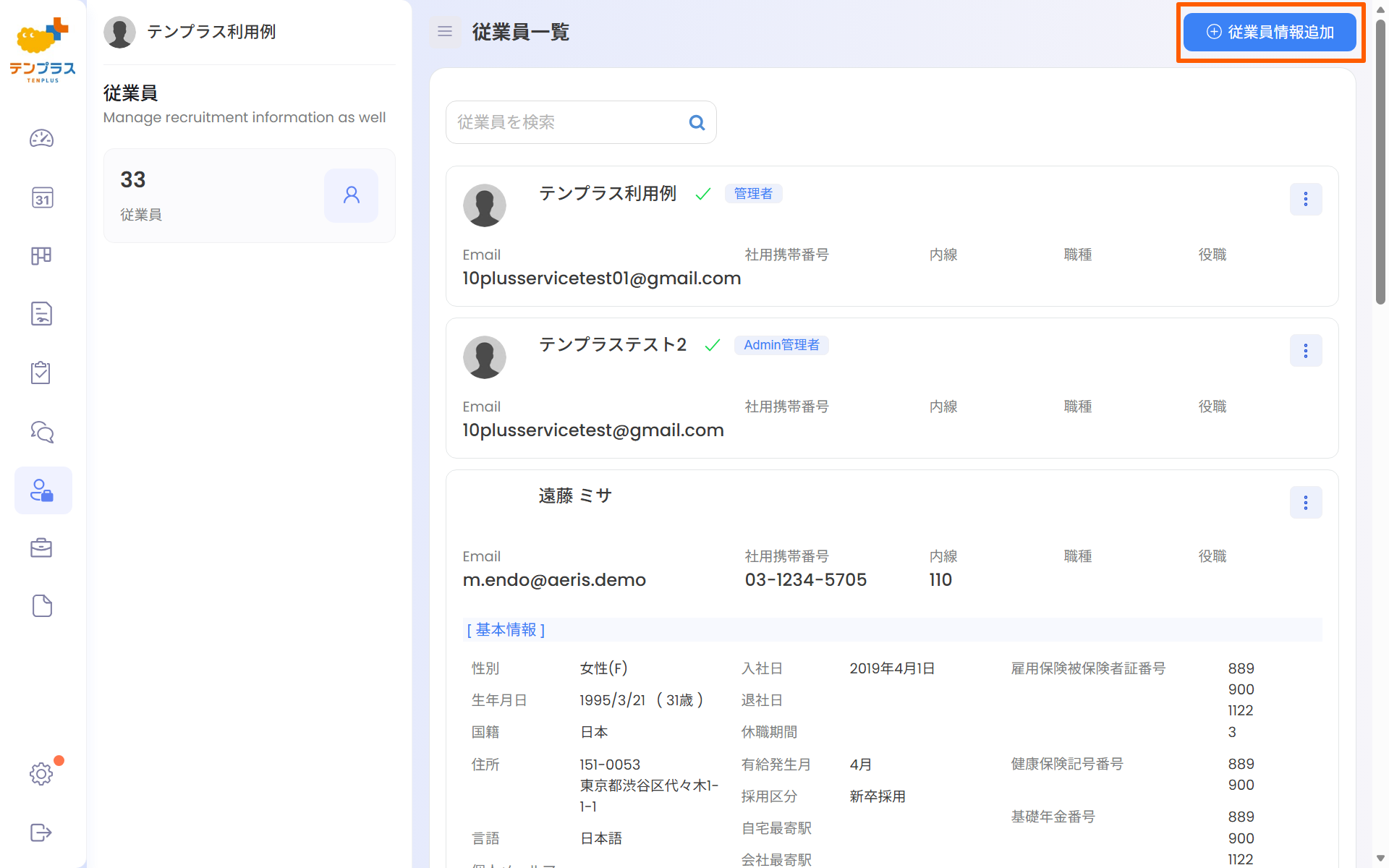Click avatar in テンプラステスト2 employee card

point(485,357)
